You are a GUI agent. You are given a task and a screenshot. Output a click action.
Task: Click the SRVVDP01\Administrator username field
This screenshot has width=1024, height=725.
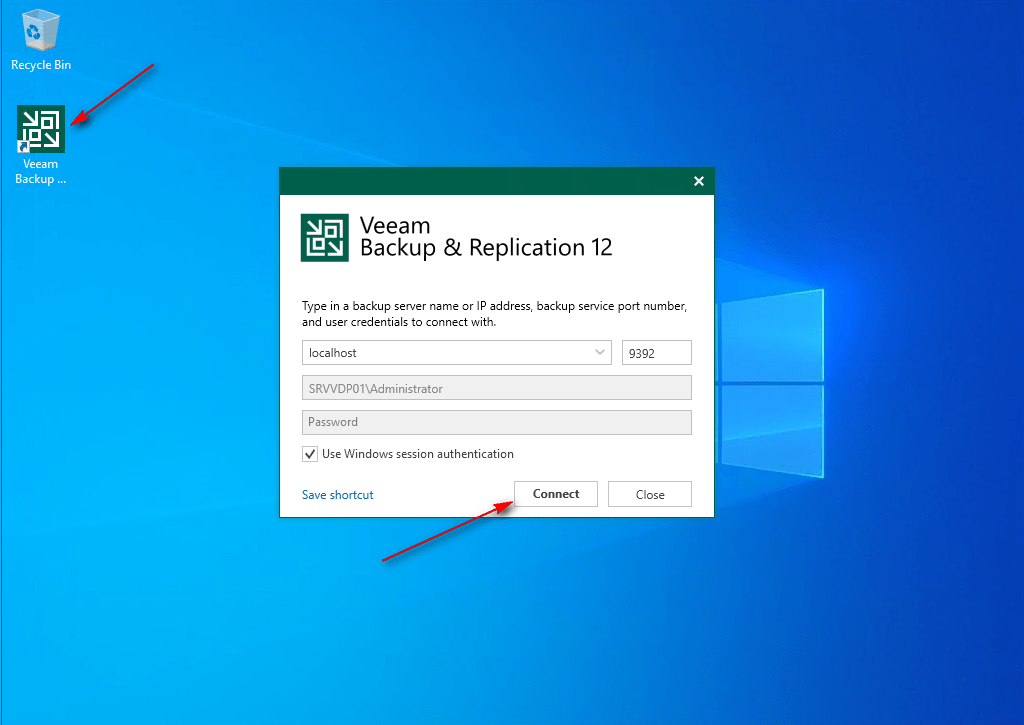click(496, 388)
